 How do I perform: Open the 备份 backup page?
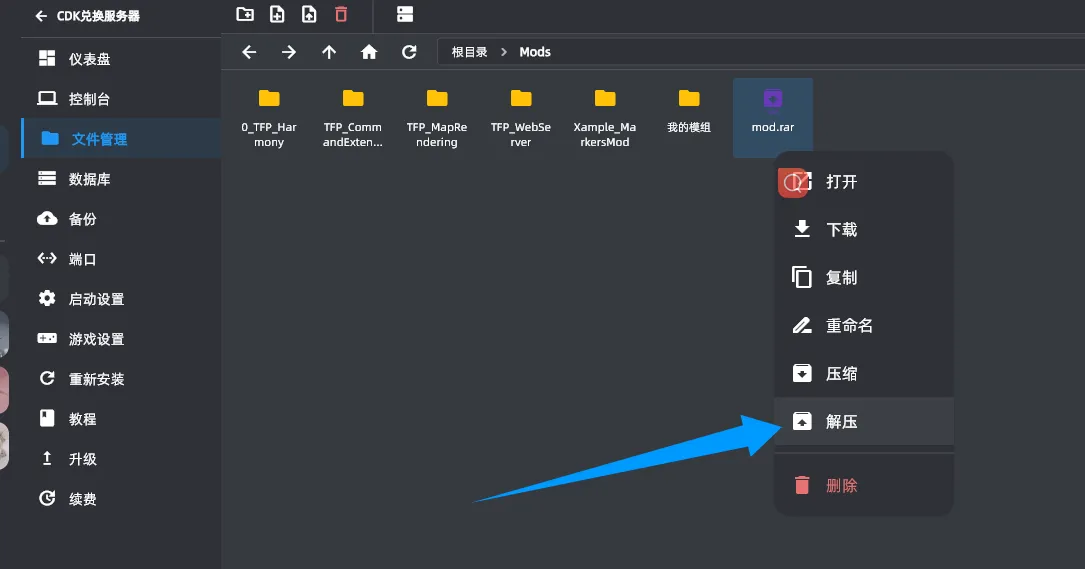click(x=121, y=219)
